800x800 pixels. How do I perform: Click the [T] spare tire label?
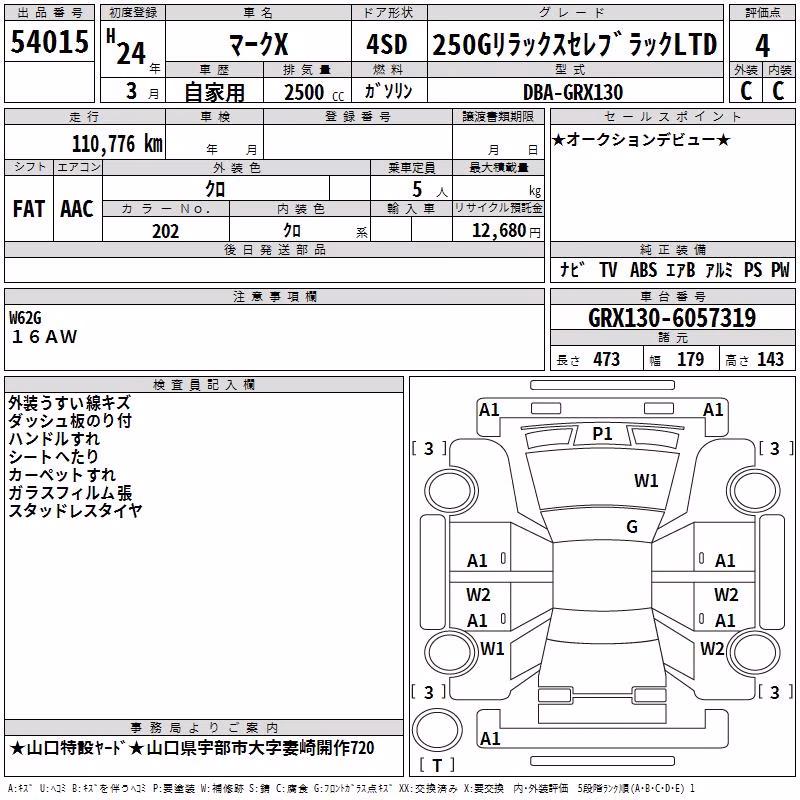pos(437,765)
